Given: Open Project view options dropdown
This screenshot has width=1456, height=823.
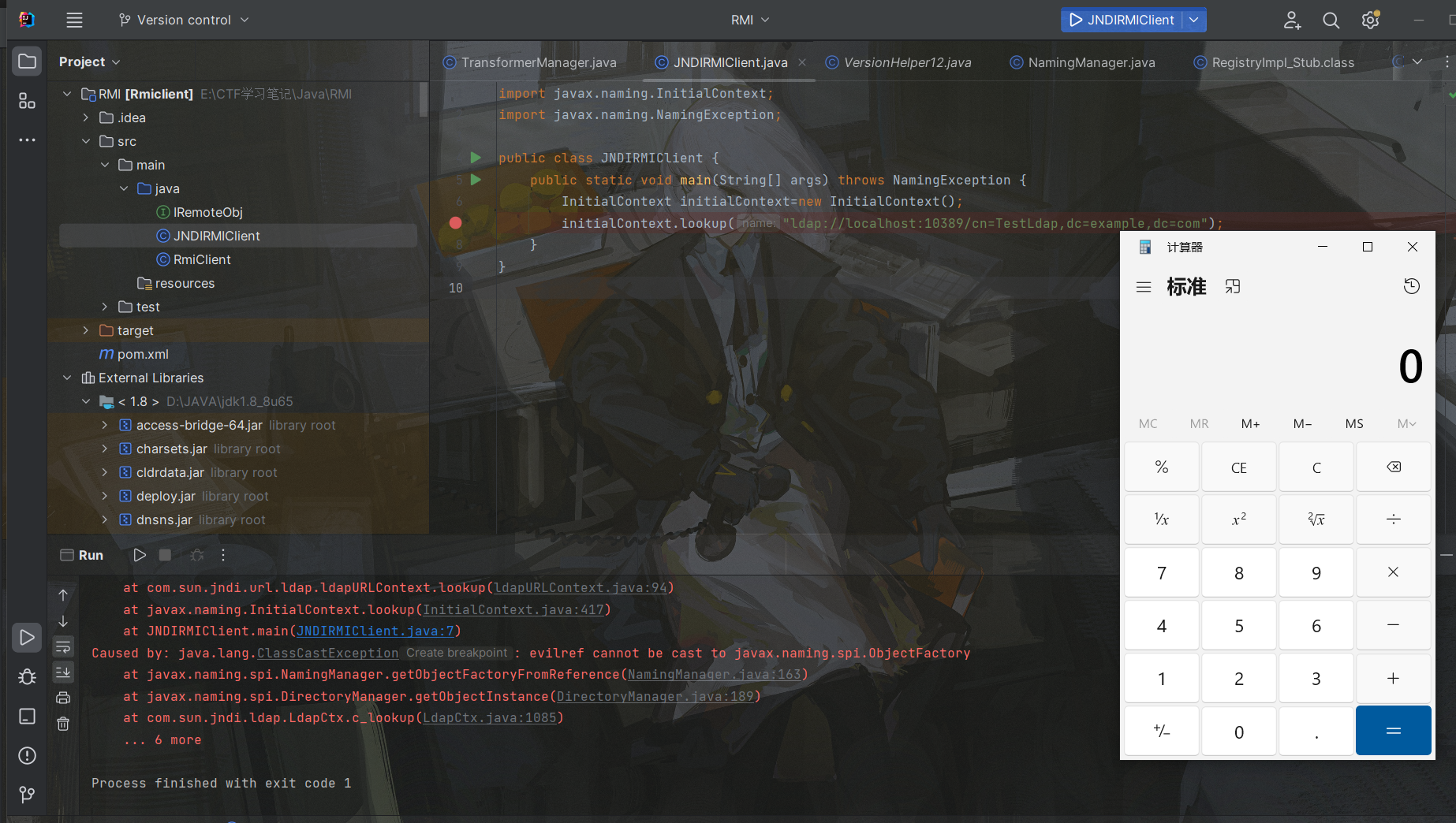Looking at the screenshot, I should click(x=90, y=61).
